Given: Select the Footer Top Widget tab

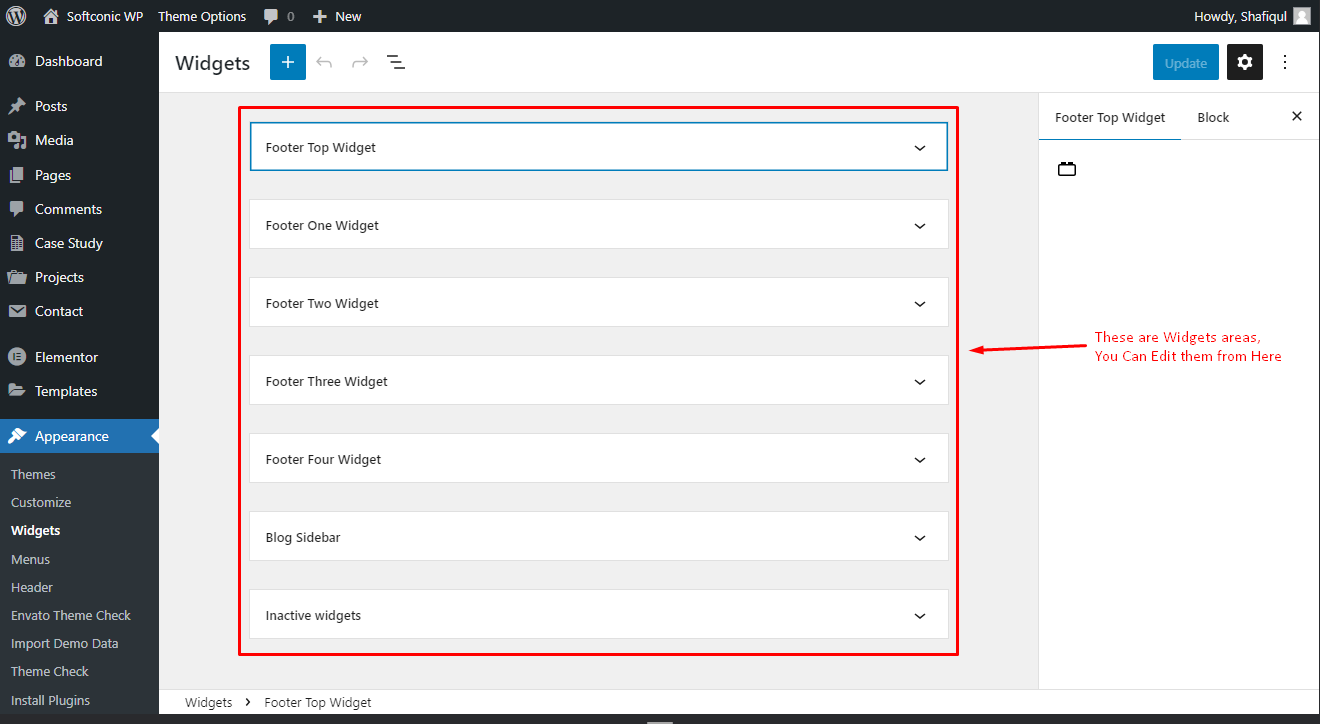Looking at the screenshot, I should pos(1110,117).
